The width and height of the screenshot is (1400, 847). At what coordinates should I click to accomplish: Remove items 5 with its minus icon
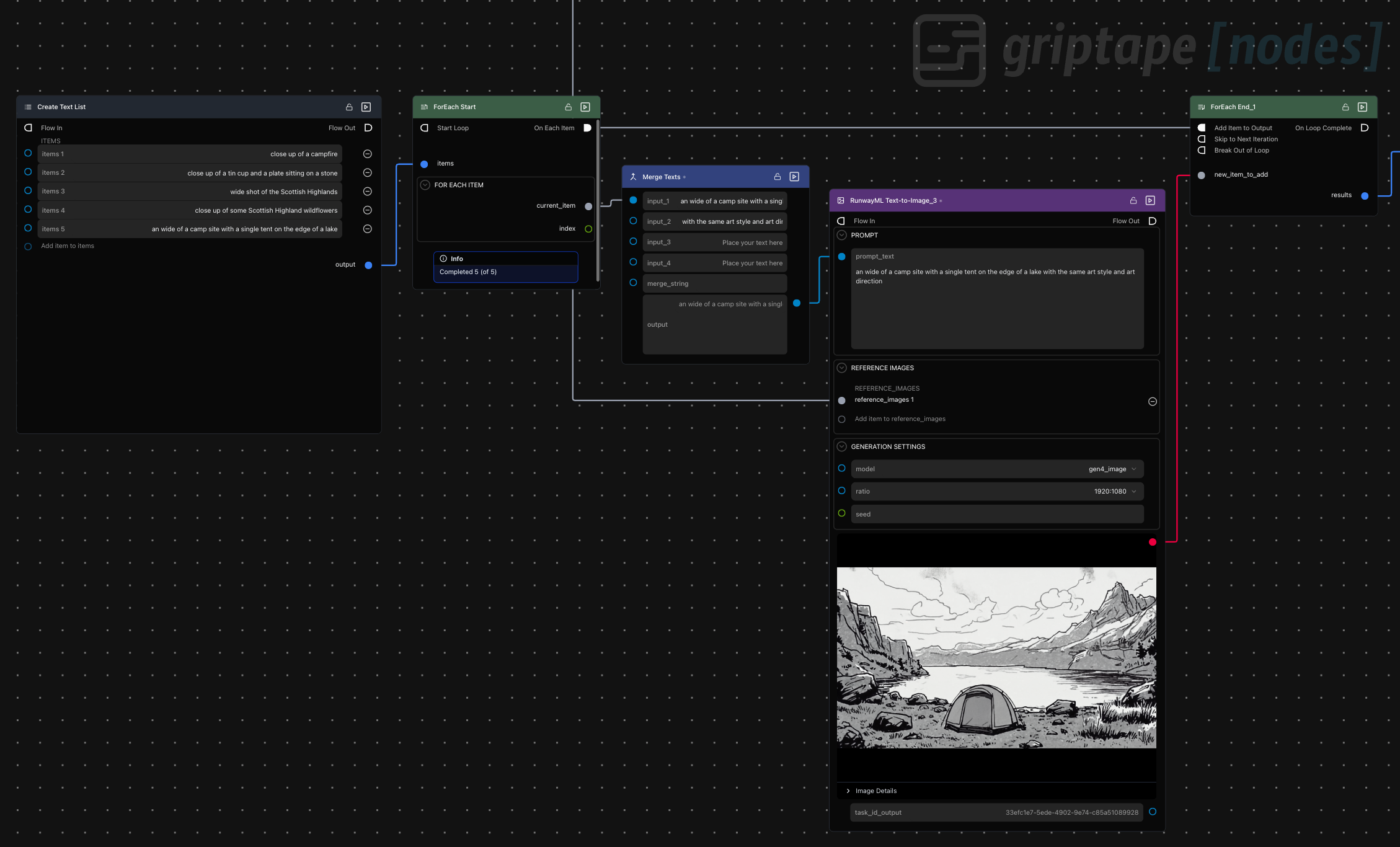(x=367, y=229)
